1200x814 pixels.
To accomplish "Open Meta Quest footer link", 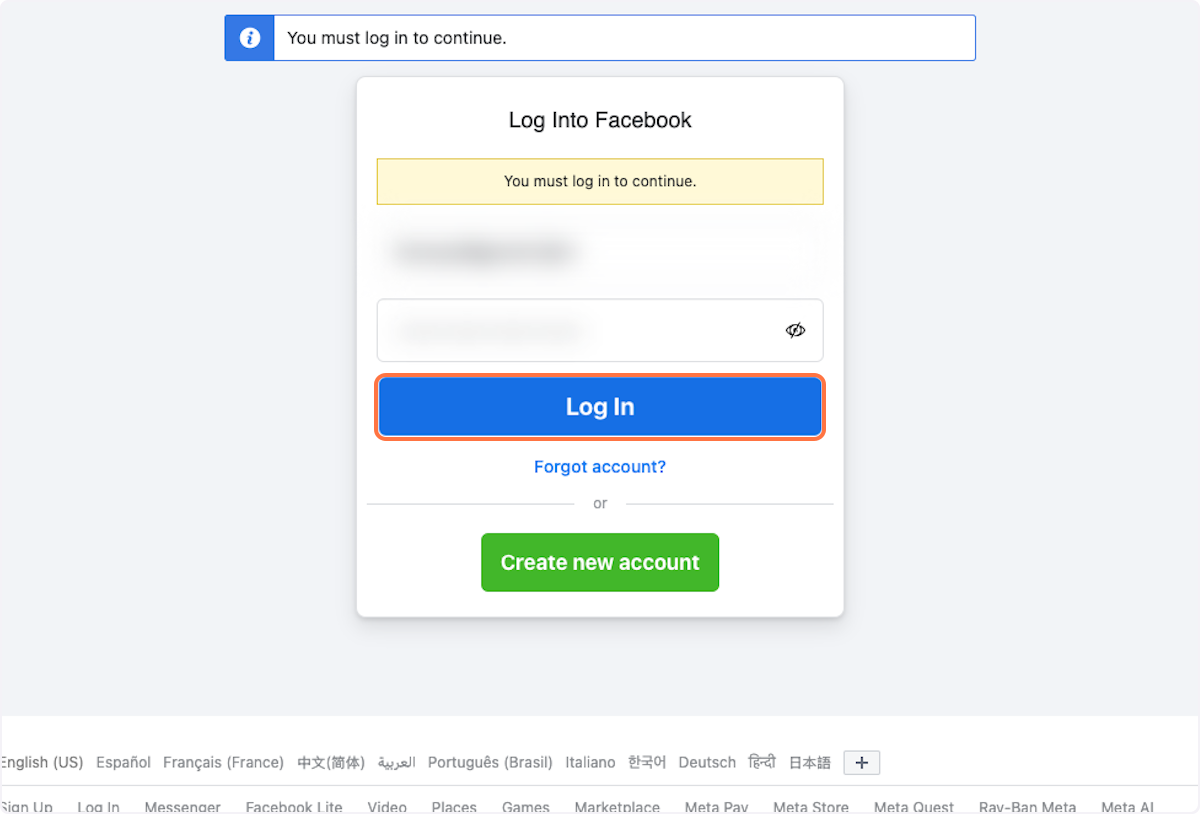I will pos(914,807).
